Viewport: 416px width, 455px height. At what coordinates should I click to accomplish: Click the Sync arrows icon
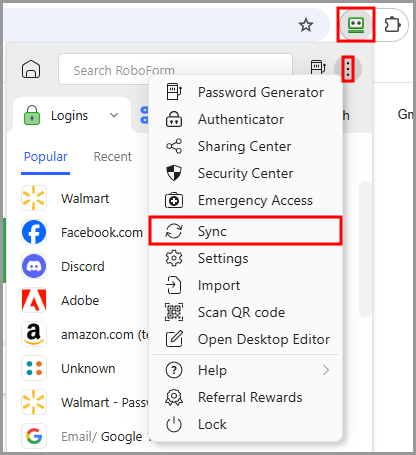174,231
